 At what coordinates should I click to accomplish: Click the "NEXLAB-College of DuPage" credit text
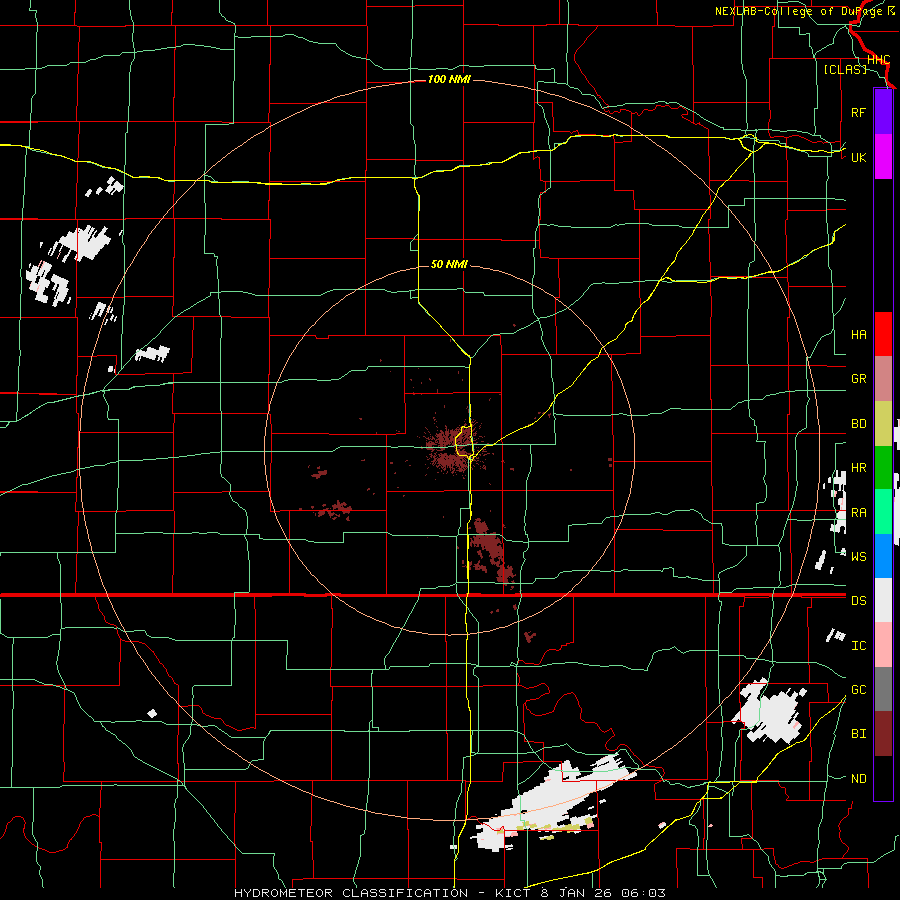click(x=800, y=11)
